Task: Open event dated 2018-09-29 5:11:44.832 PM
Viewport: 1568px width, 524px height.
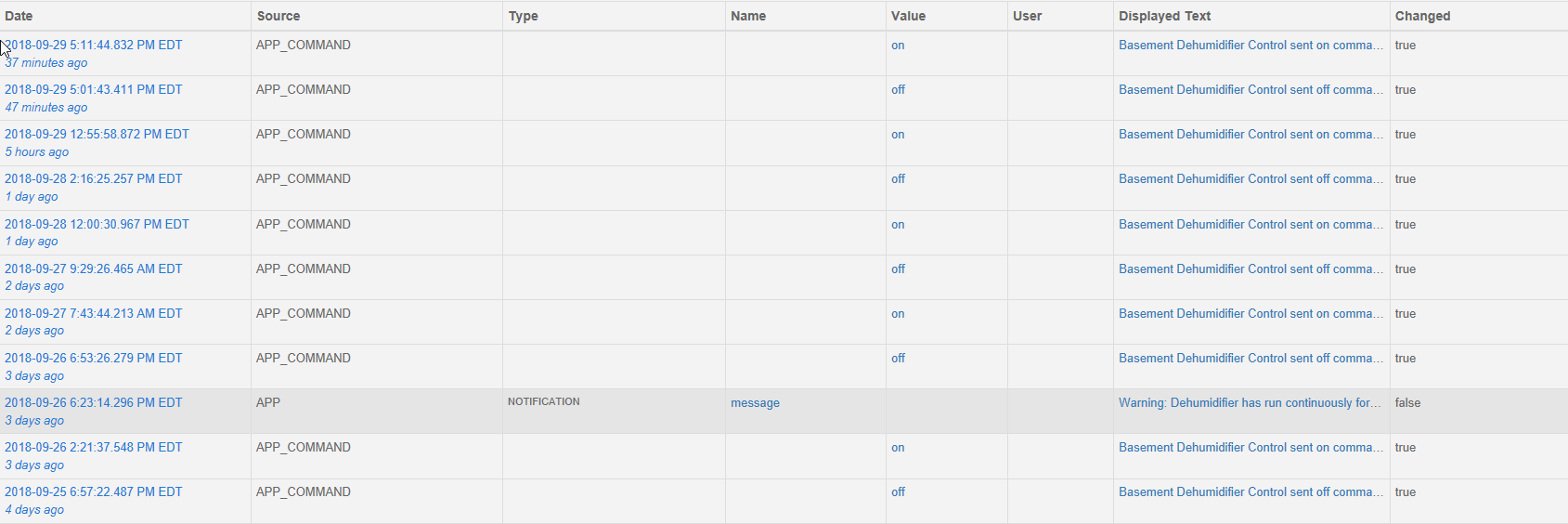Action: 94,45
